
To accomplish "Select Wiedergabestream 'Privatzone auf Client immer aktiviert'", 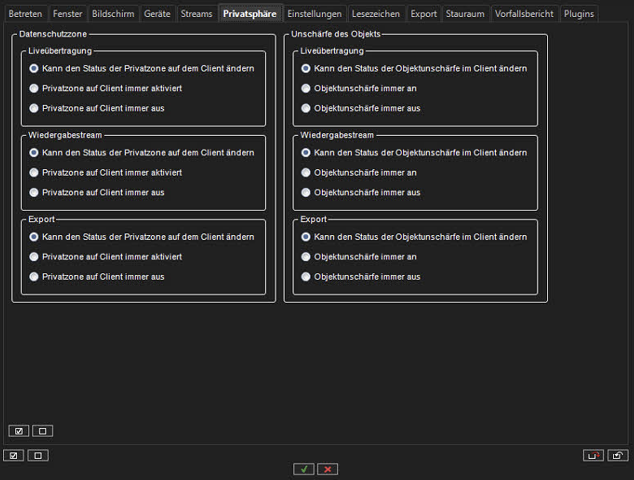I will pyautogui.click(x=106, y=173).
